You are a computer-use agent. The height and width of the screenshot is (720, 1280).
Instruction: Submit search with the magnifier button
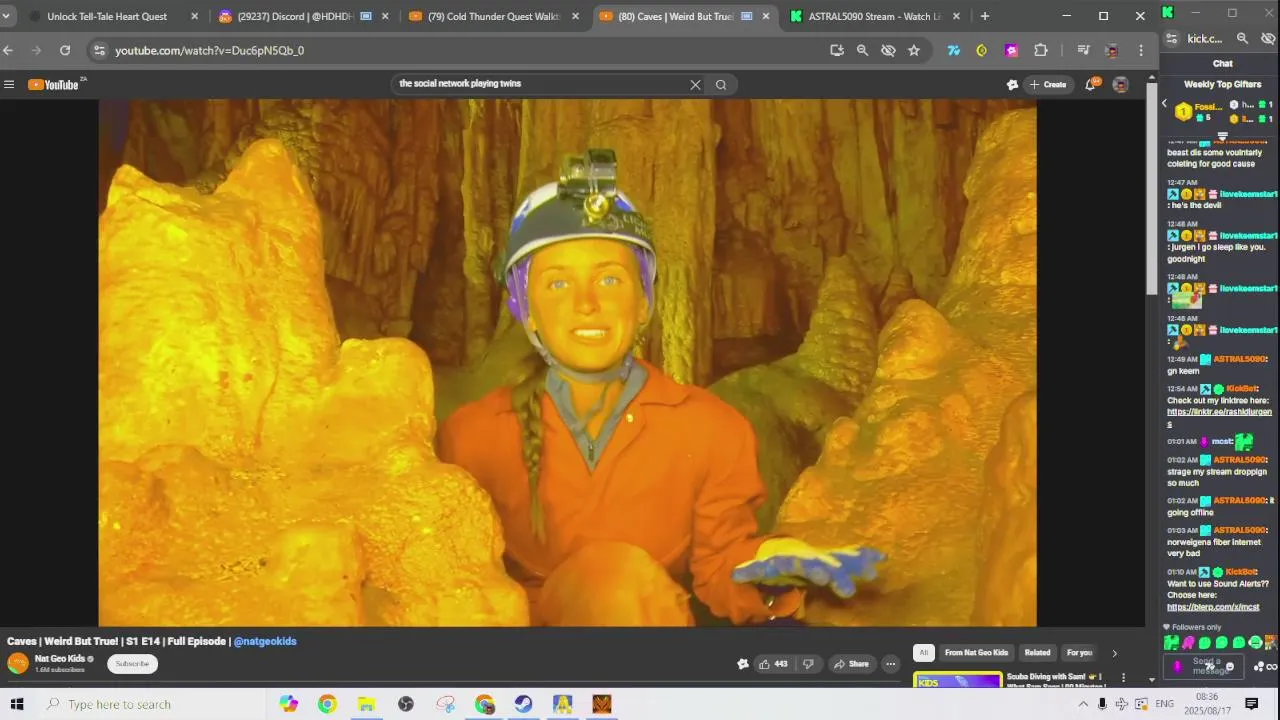721,84
